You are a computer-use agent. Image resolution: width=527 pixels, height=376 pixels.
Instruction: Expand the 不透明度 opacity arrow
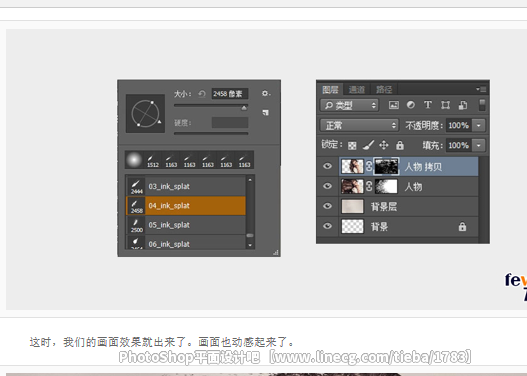[479, 125]
